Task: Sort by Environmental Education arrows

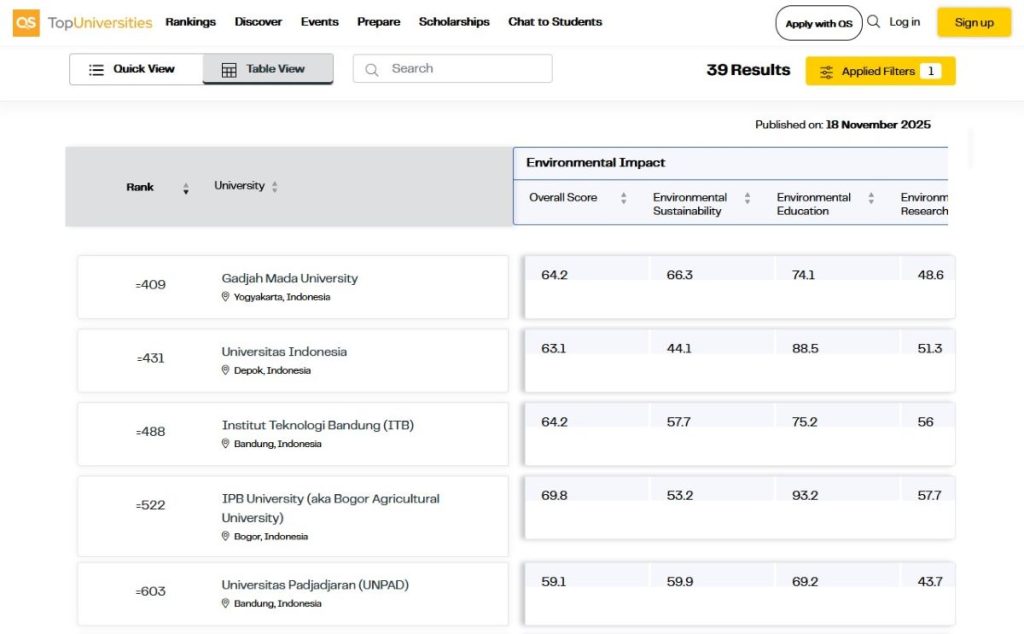Action: pyautogui.click(x=871, y=198)
